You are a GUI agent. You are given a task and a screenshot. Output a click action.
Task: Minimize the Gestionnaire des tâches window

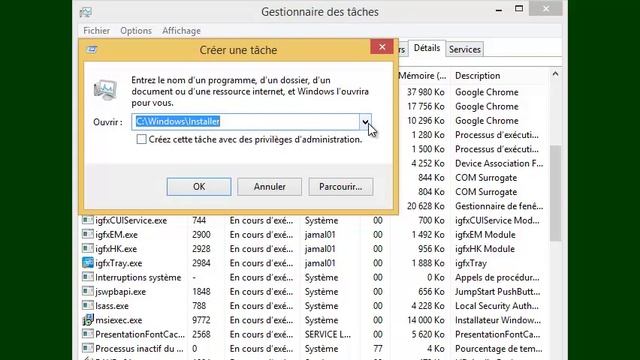499,10
